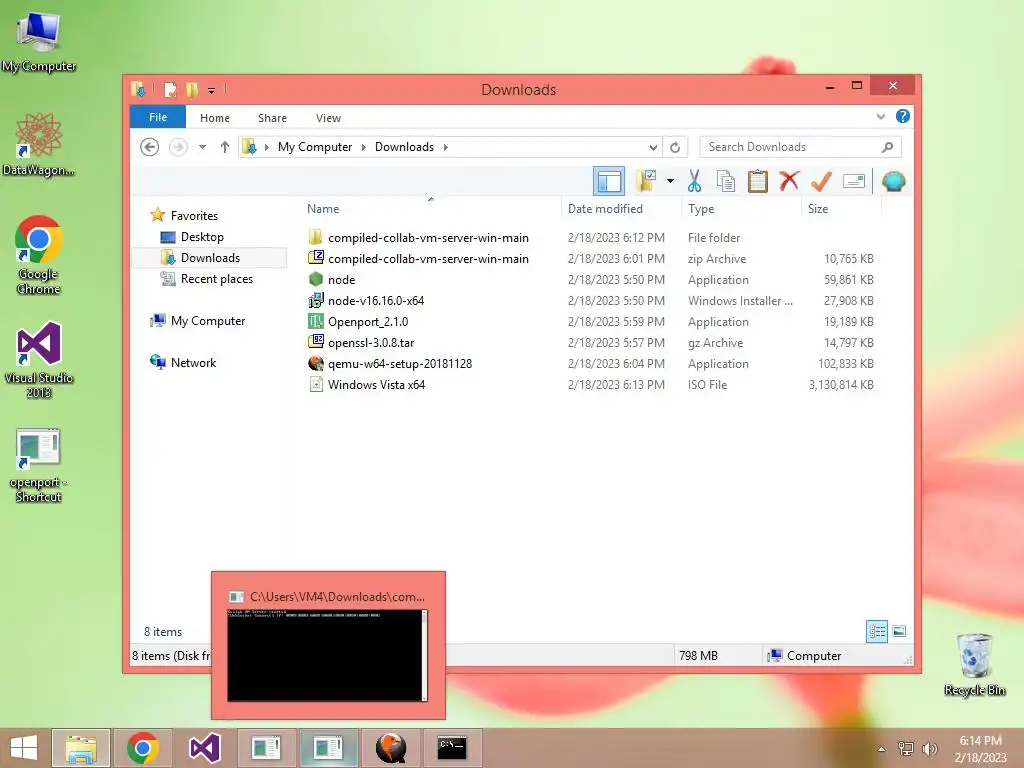Click the Rename icon in toolbar
1024x768 pixels.
tap(854, 181)
